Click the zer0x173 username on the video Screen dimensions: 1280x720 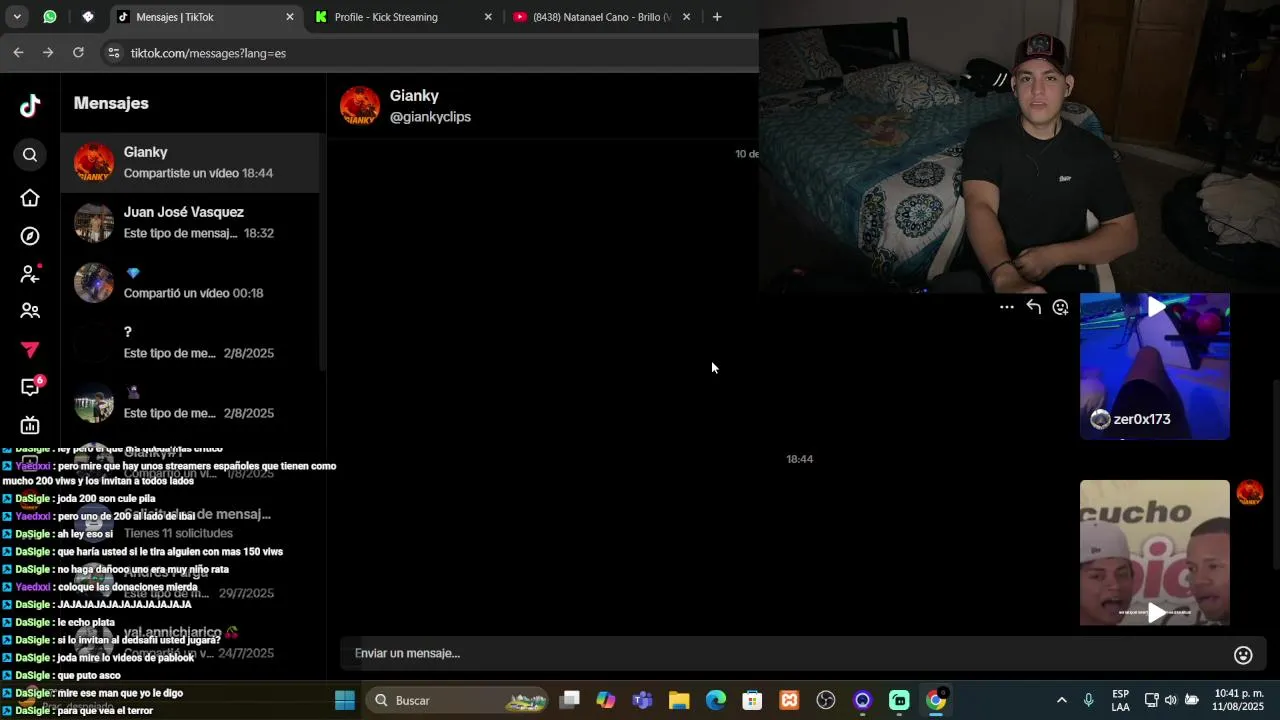1142,420
